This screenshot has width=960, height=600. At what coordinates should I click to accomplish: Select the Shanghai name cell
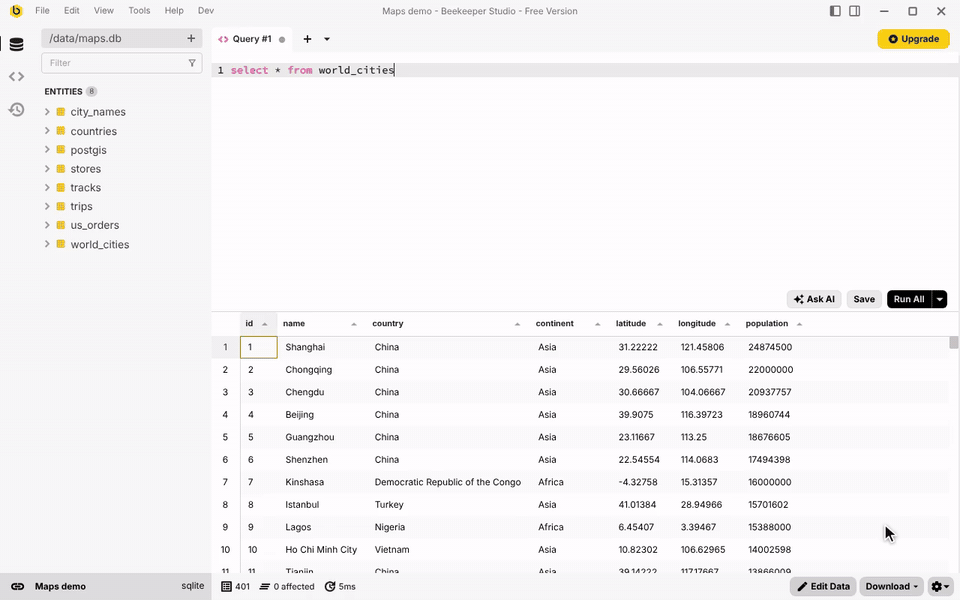point(322,347)
